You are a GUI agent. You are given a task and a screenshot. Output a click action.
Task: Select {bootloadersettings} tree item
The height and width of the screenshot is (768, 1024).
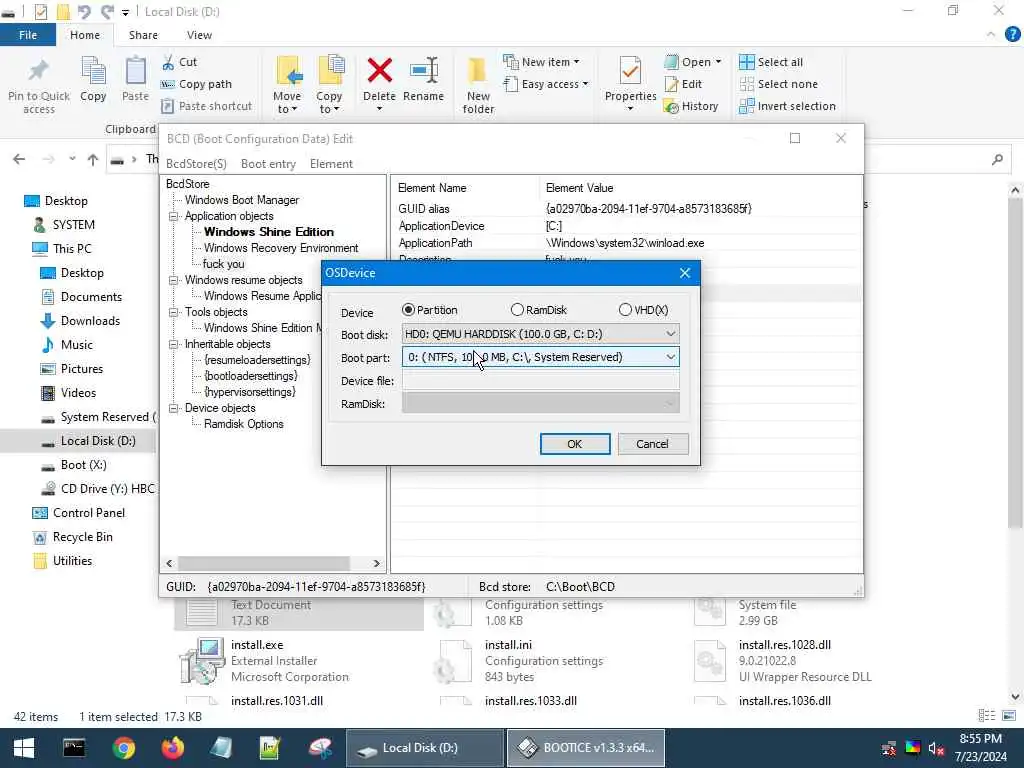251,376
